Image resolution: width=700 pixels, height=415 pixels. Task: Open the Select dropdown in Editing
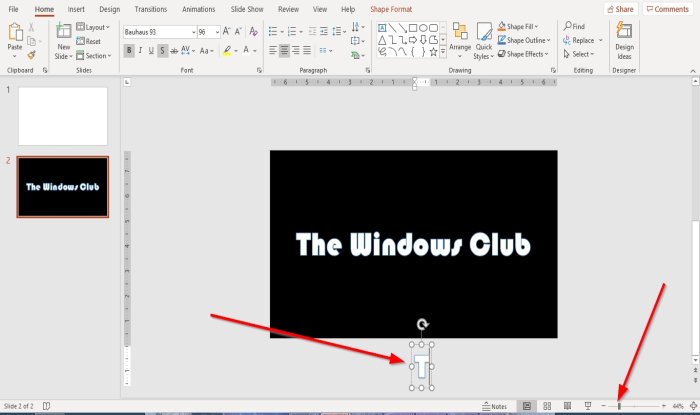pyautogui.click(x=579, y=54)
